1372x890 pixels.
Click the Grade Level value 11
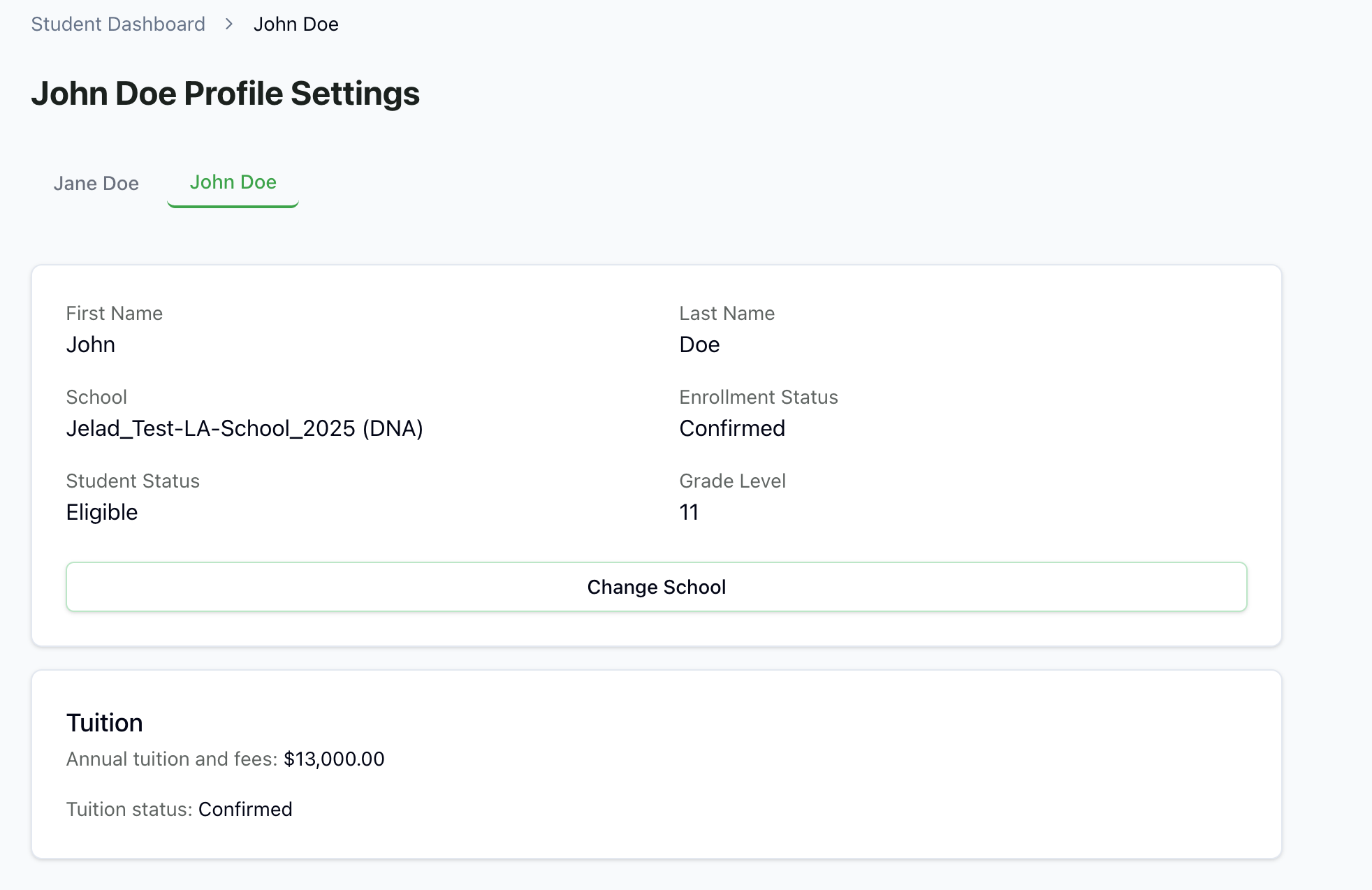689,512
